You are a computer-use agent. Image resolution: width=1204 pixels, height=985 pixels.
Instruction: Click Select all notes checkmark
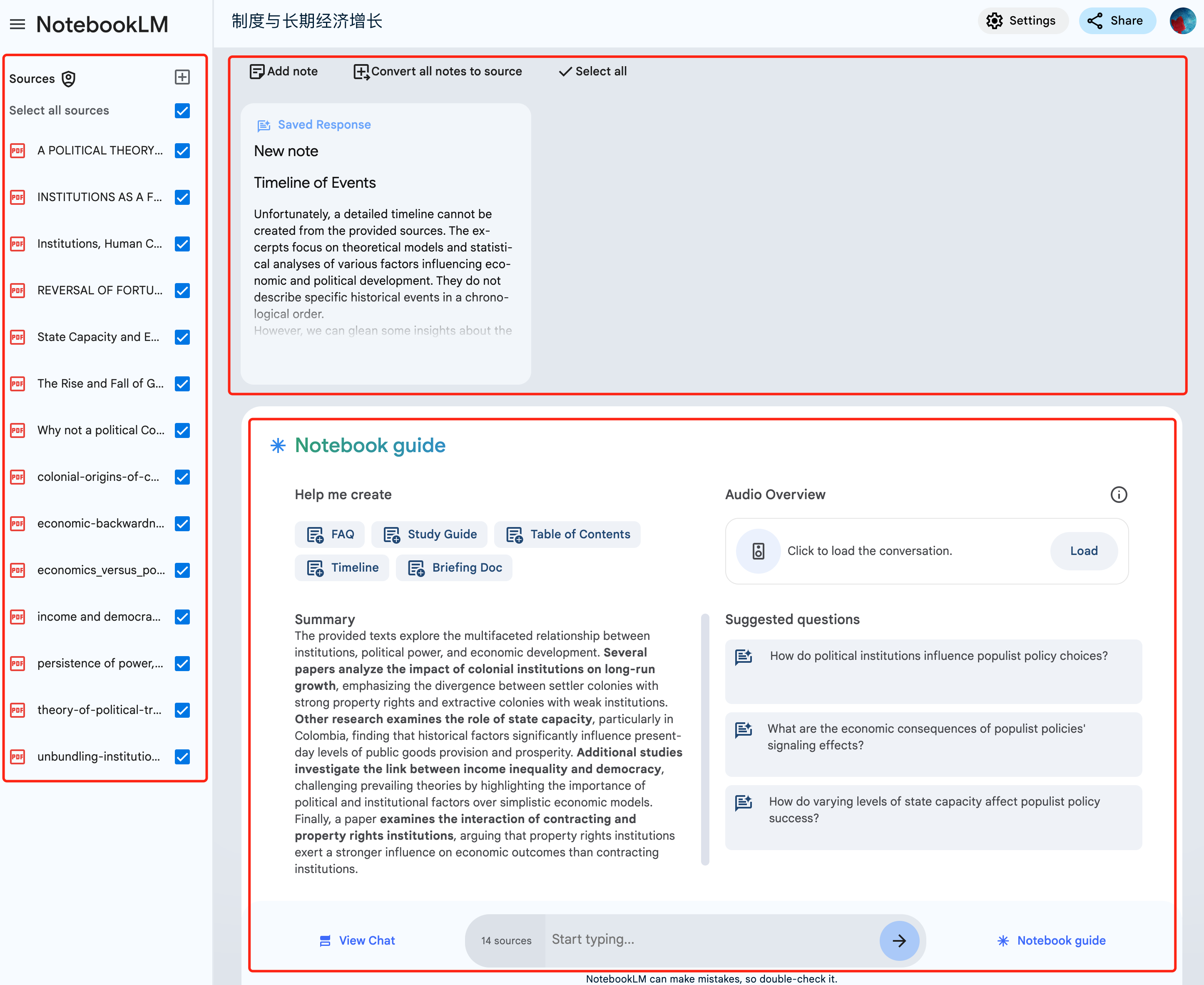pos(593,72)
